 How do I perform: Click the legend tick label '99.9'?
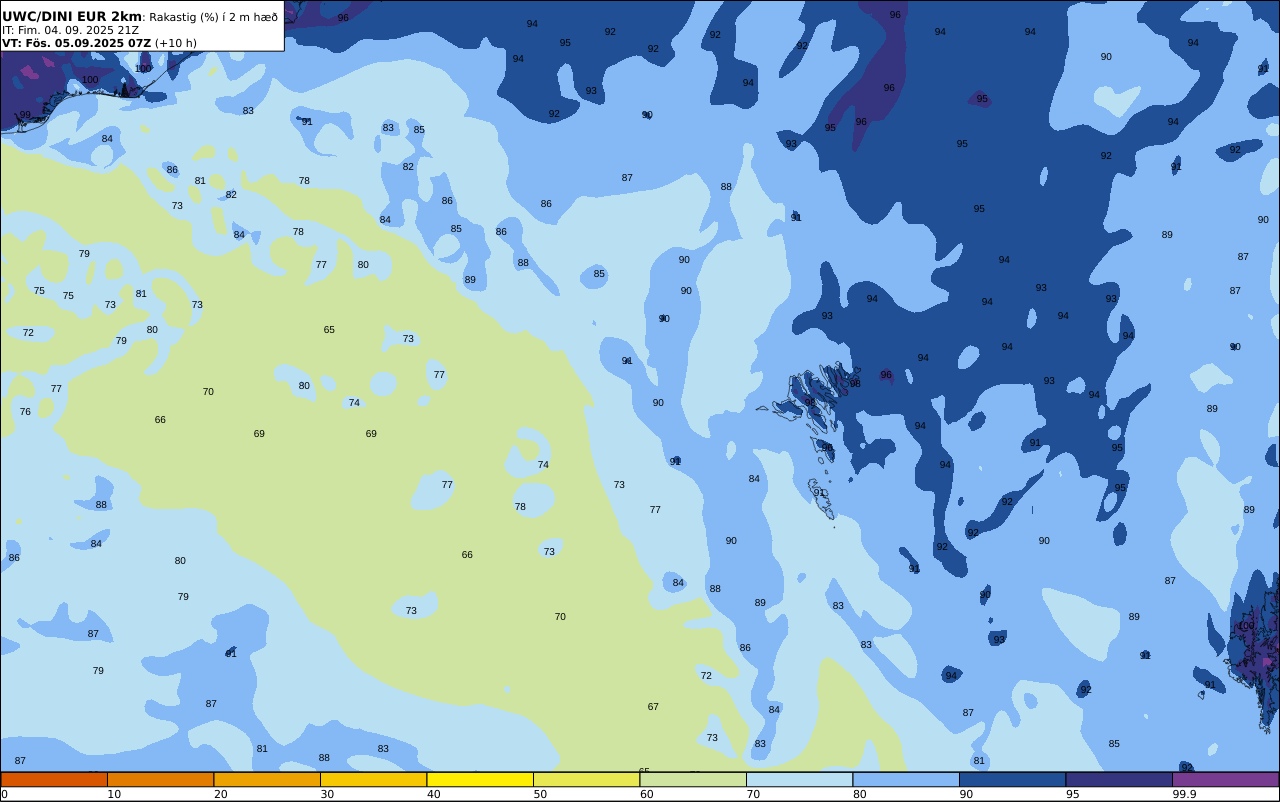(x=1184, y=794)
